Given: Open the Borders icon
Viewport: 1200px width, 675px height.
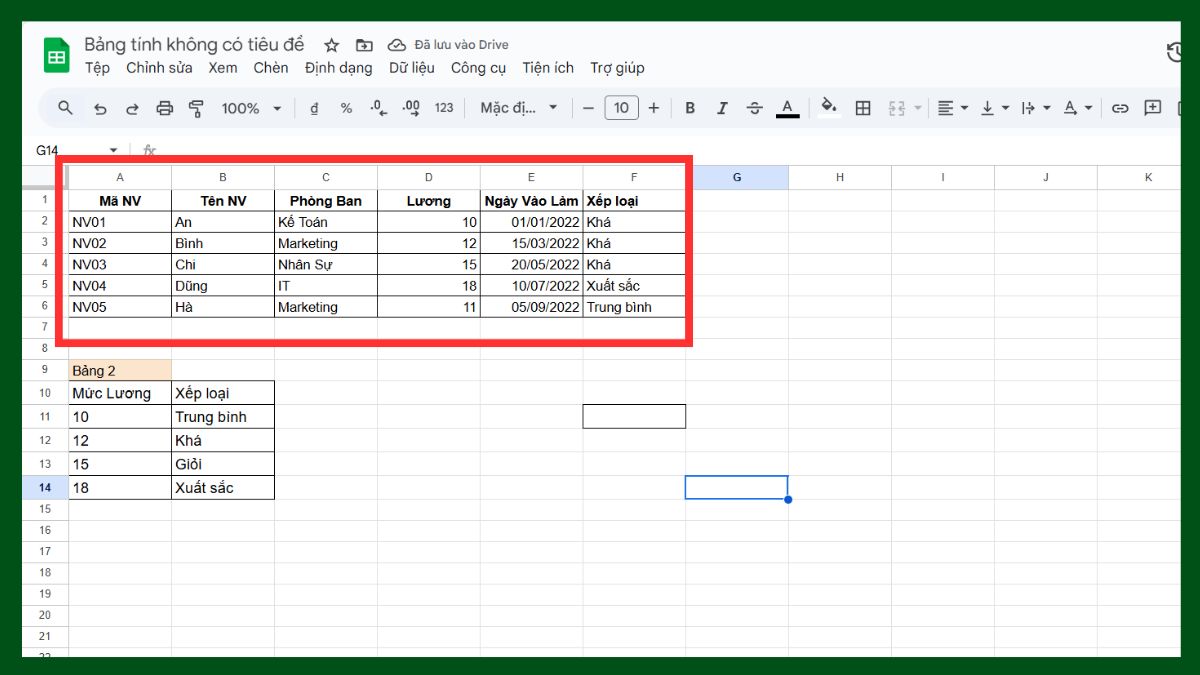Looking at the screenshot, I should [x=862, y=107].
